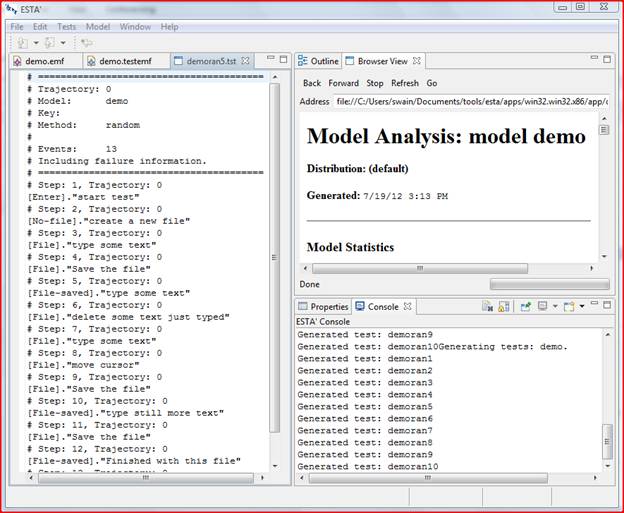Click the second main toolbar icon
Viewport: 624px width, 513px height.
point(49,43)
